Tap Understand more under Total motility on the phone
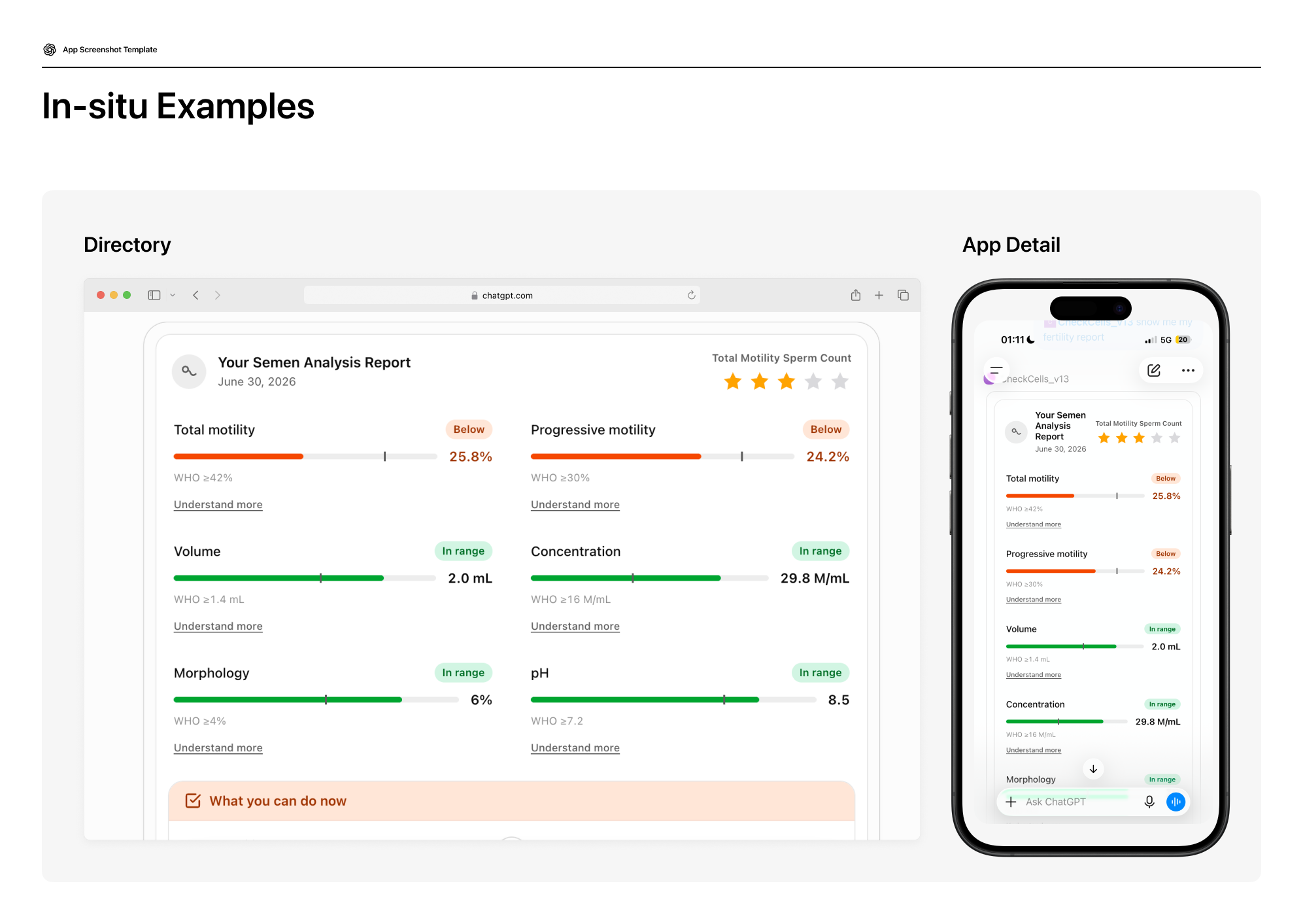 [1034, 524]
